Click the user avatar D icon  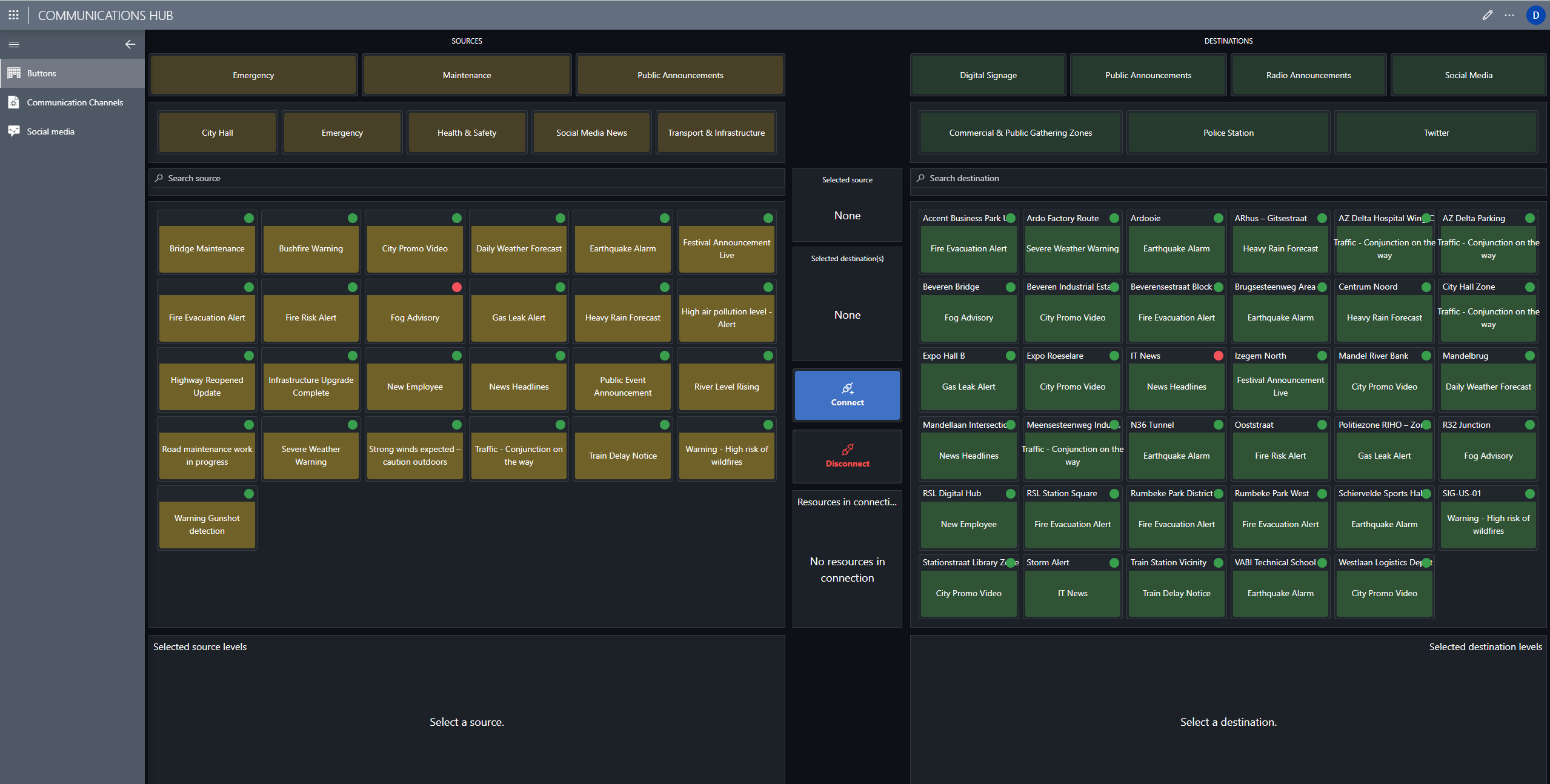tap(1535, 15)
